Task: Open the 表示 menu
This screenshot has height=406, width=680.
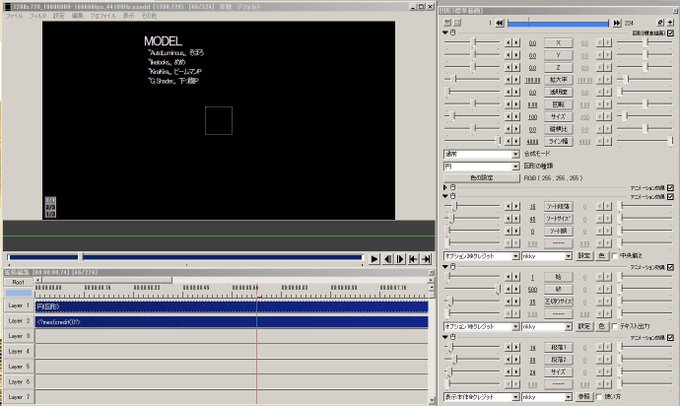Action: click(128, 16)
